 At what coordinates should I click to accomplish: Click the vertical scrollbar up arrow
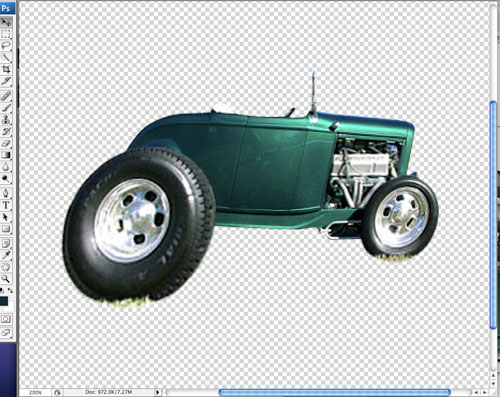pyautogui.click(x=493, y=375)
